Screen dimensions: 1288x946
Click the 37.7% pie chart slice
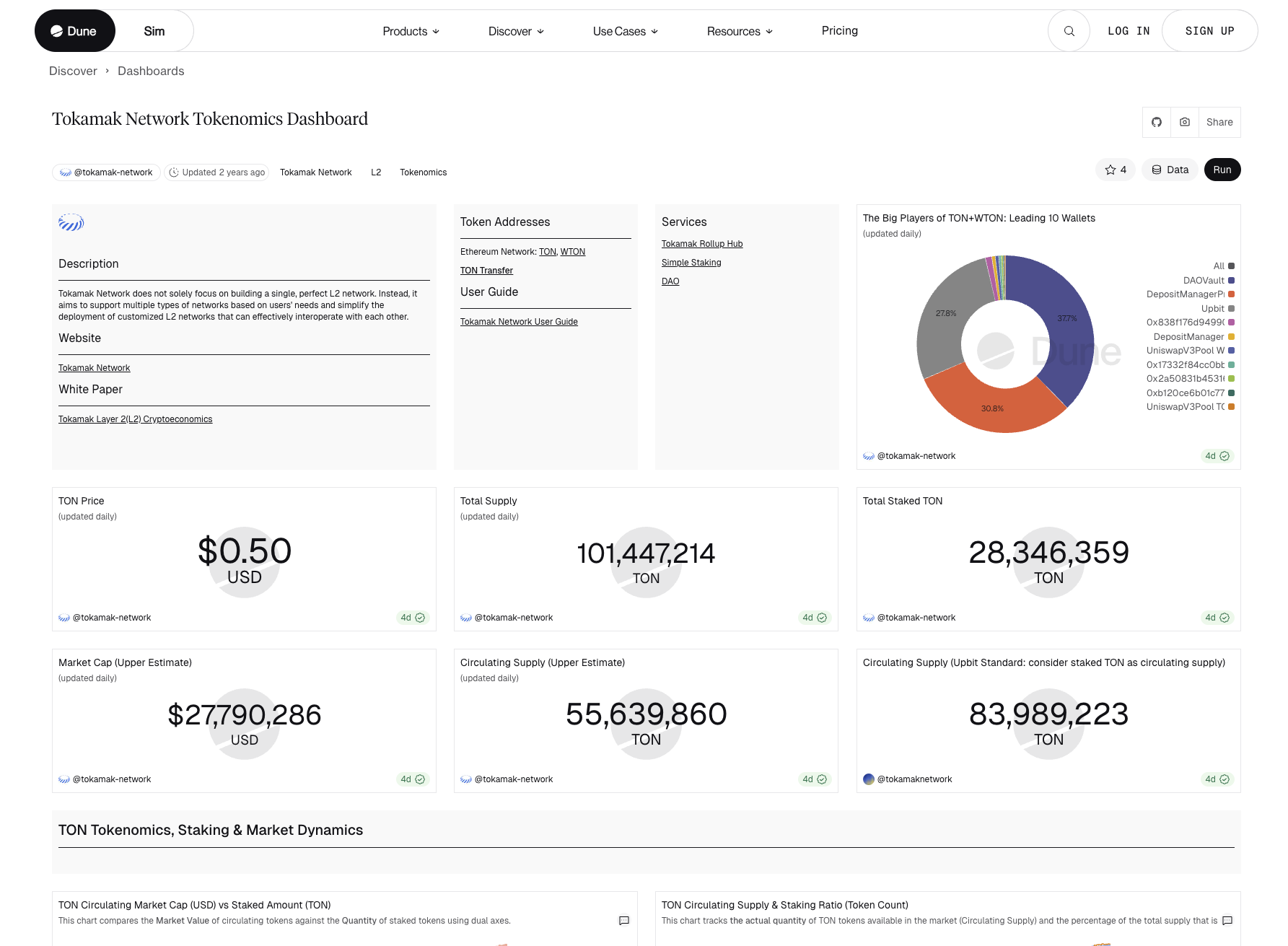[1067, 318]
